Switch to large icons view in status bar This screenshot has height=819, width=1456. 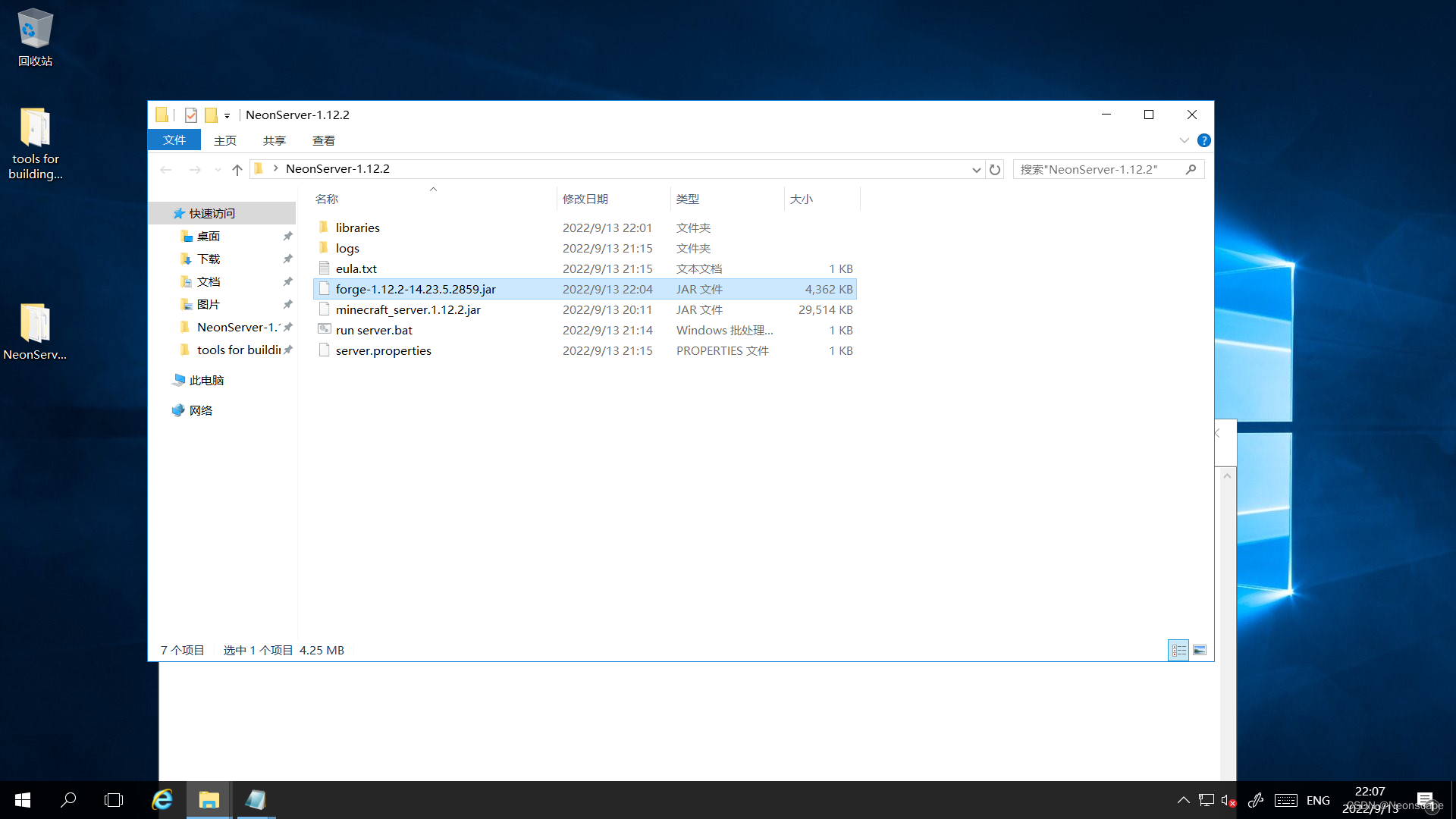[x=1200, y=651]
